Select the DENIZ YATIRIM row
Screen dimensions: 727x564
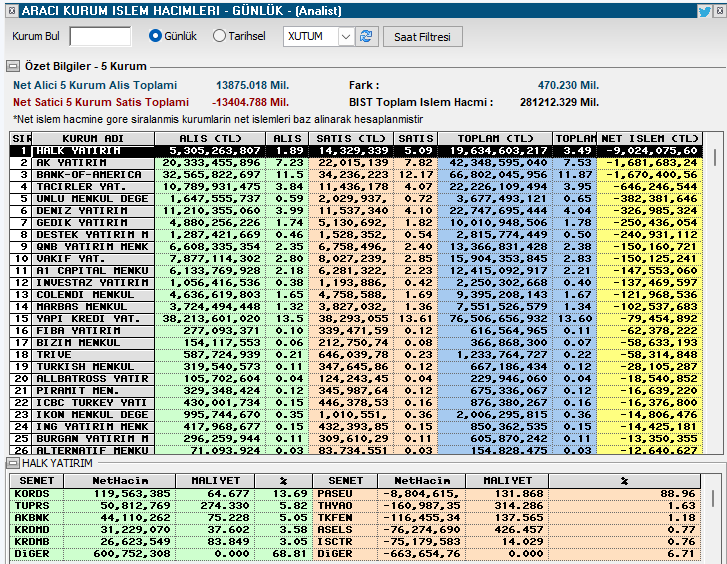coord(356,211)
